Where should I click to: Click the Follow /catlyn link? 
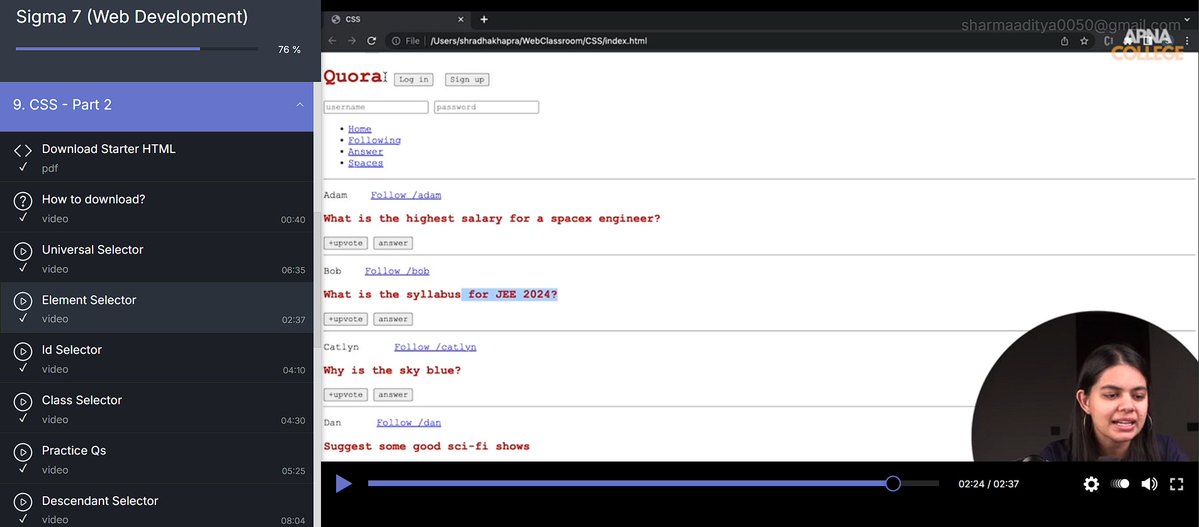[x=435, y=347]
